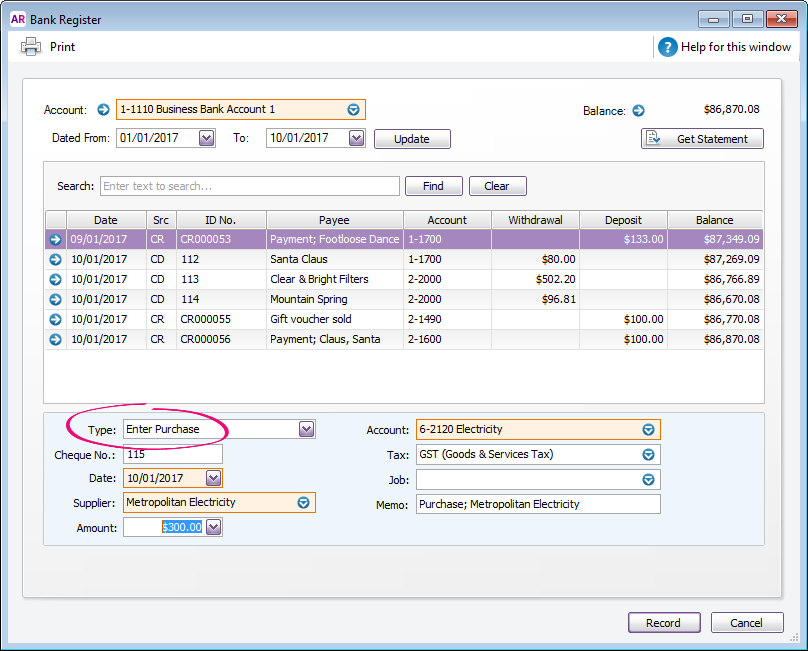Screen dimensions: 808x651
Task: Expand the Supplier selection dropdown
Action: pyautogui.click(x=303, y=503)
